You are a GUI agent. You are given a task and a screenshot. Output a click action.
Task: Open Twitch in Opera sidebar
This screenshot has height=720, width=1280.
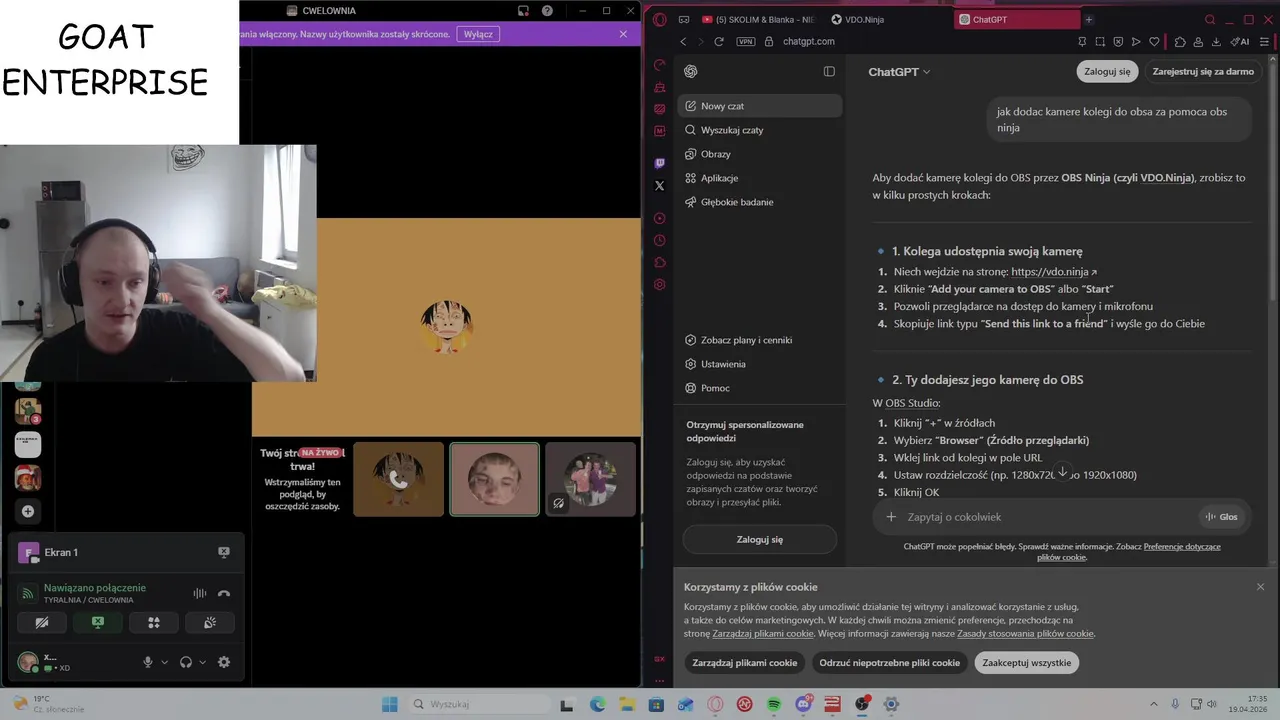[659, 163]
